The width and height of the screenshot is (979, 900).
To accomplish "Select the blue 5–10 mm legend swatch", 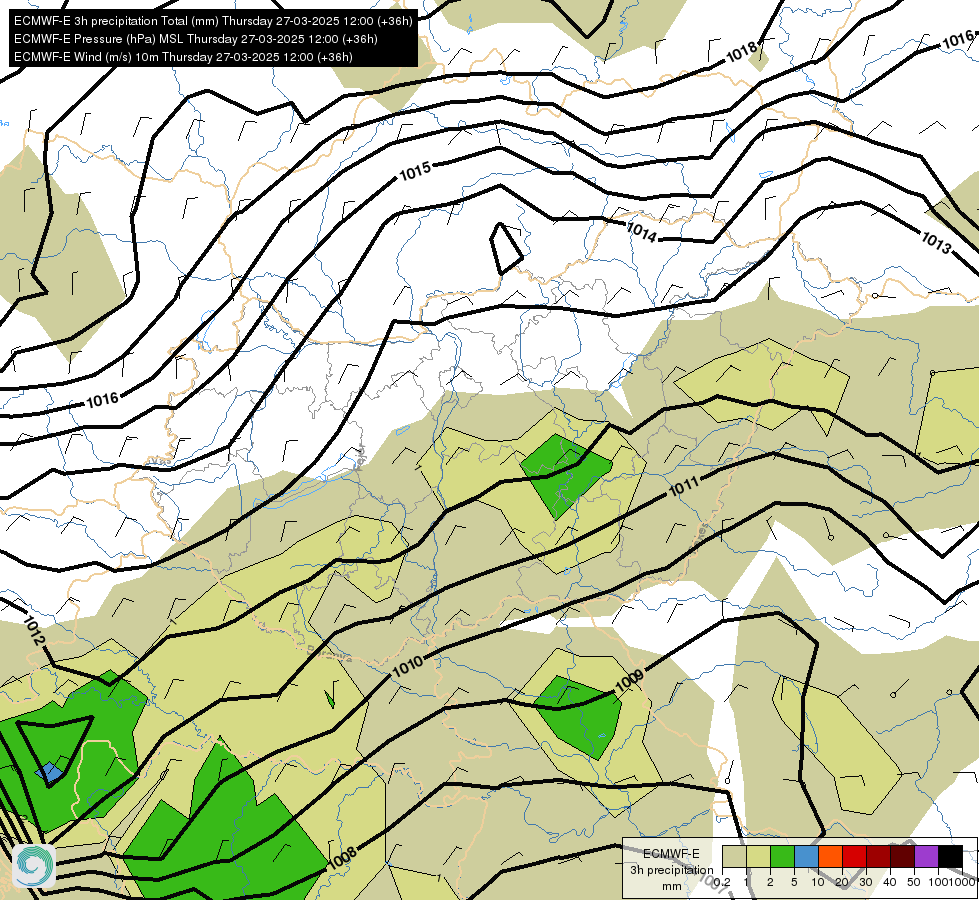I will [806, 856].
